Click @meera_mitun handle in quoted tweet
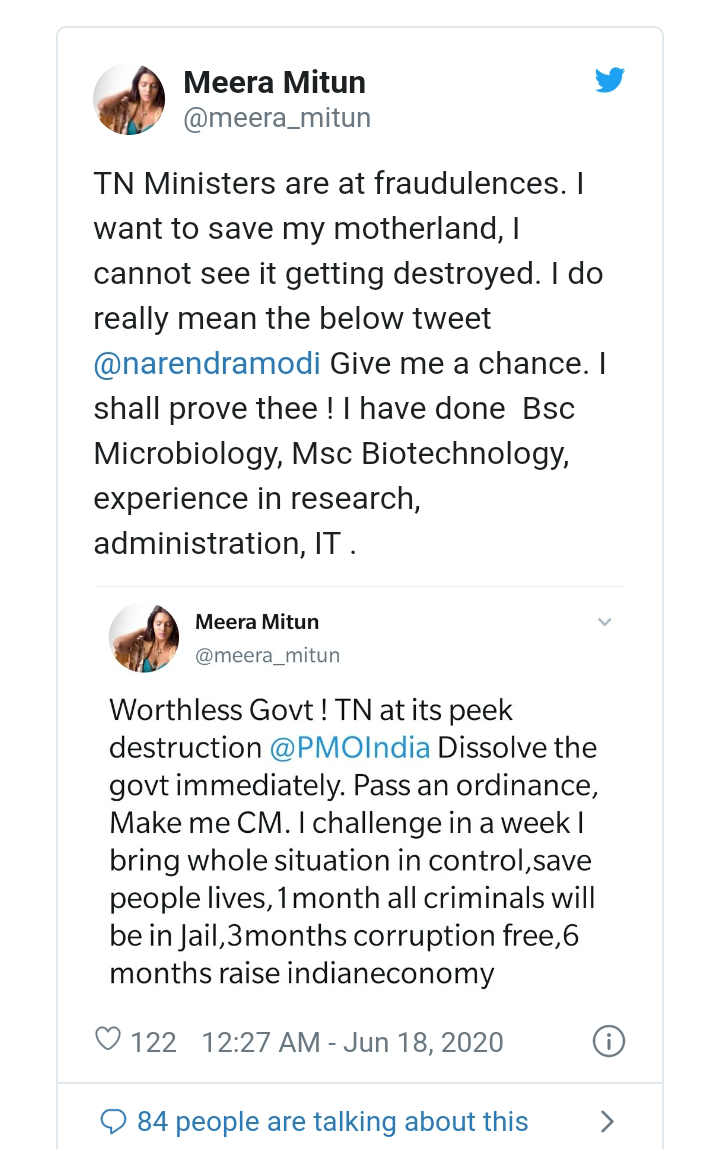Image resolution: width=720 pixels, height=1151 pixels. pos(267,655)
